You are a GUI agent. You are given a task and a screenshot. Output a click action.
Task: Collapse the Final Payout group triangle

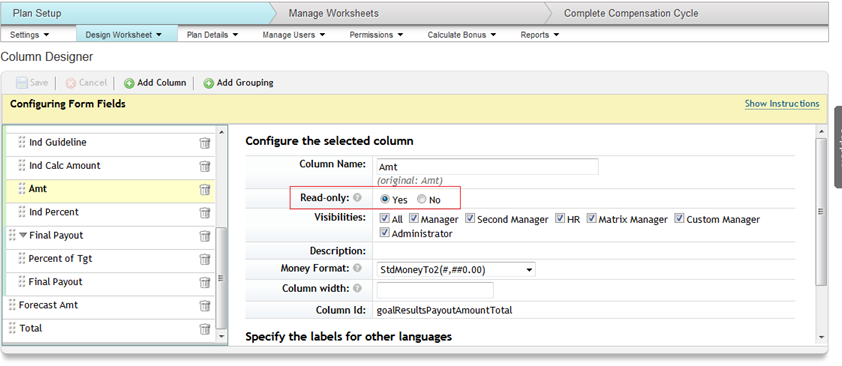23,235
